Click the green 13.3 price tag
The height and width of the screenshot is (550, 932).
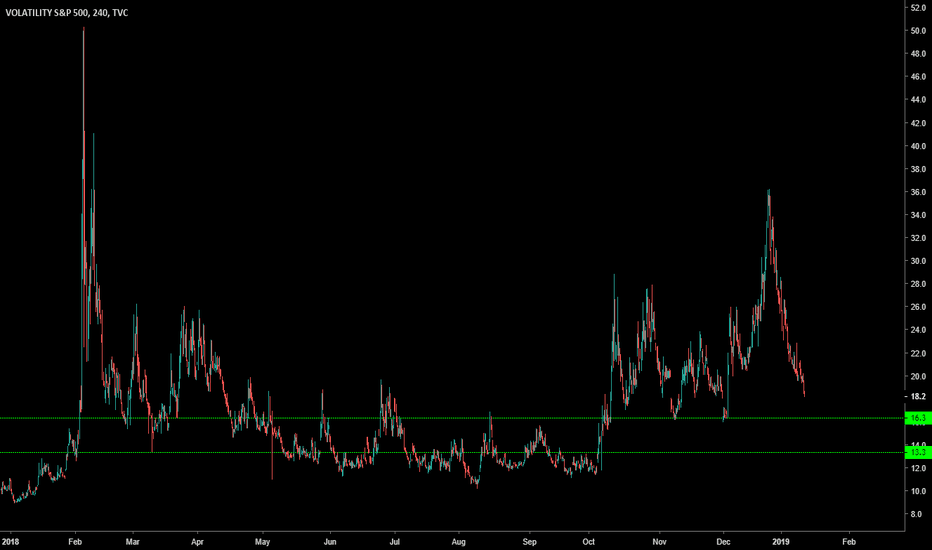pos(918,452)
